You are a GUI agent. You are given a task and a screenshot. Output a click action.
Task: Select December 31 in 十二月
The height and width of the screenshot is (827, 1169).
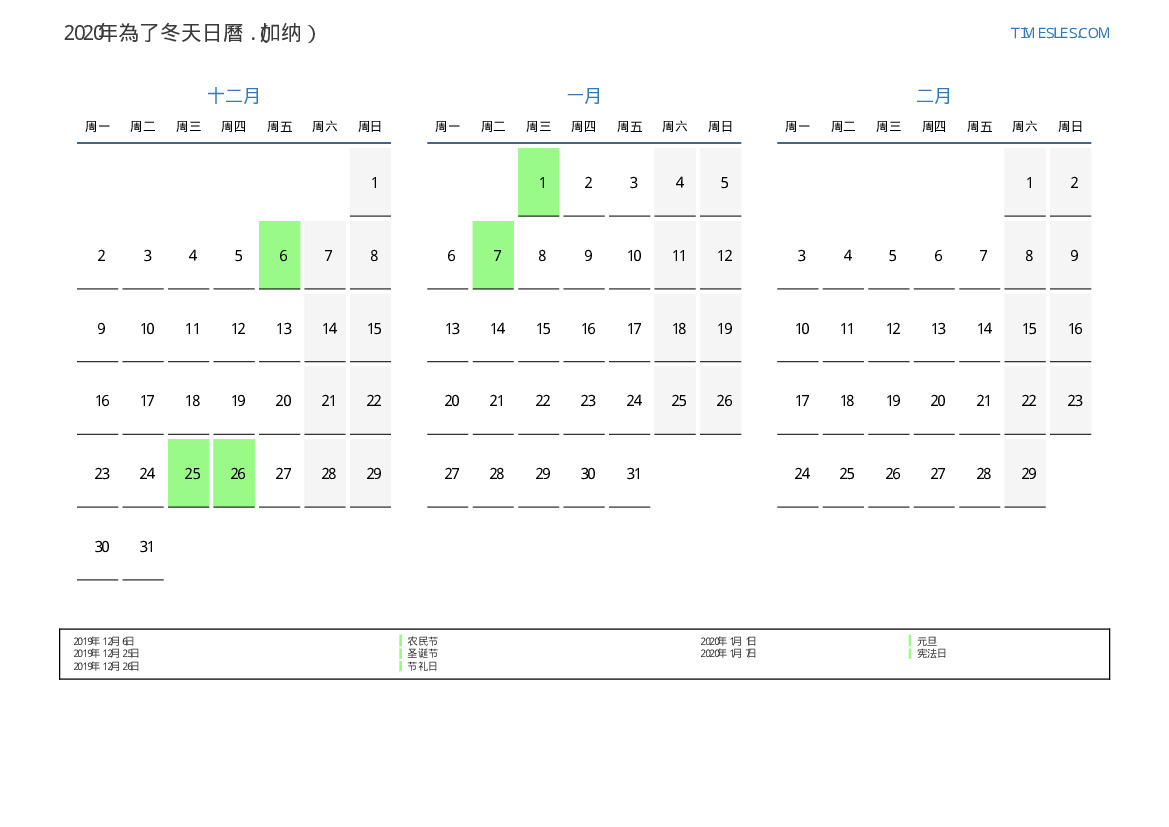[143, 547]
